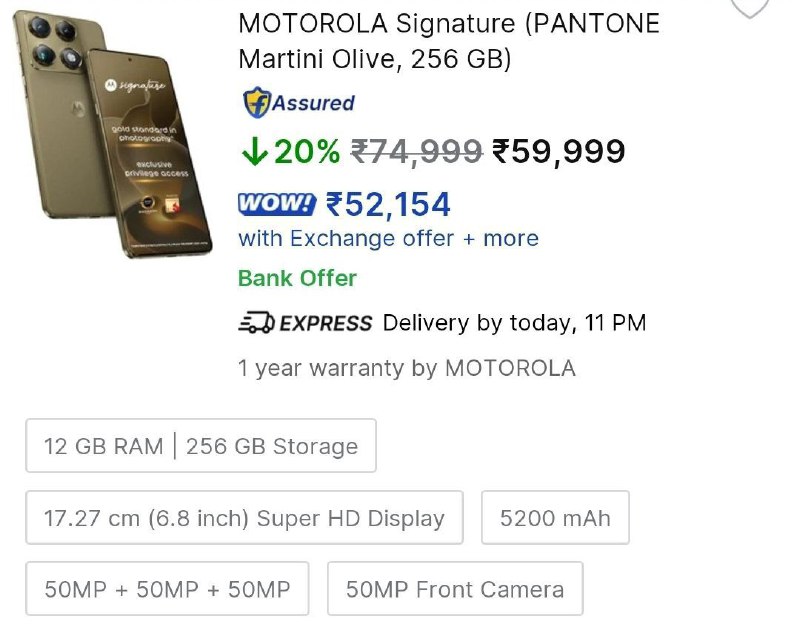
Task: Click the struck-through ₹74,999 price
Action: click(416, 151)
